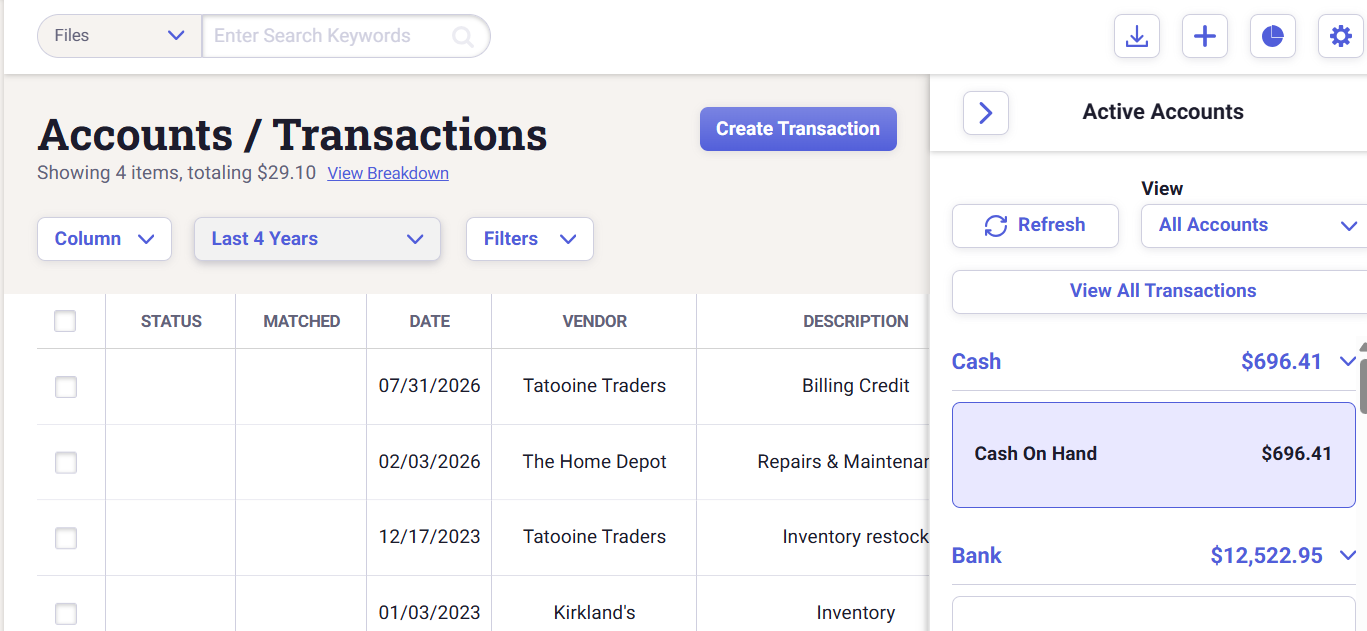Screen dimensions: 1367x631
Task: Tick the select-all checkbox in table header
Action: 65,321
